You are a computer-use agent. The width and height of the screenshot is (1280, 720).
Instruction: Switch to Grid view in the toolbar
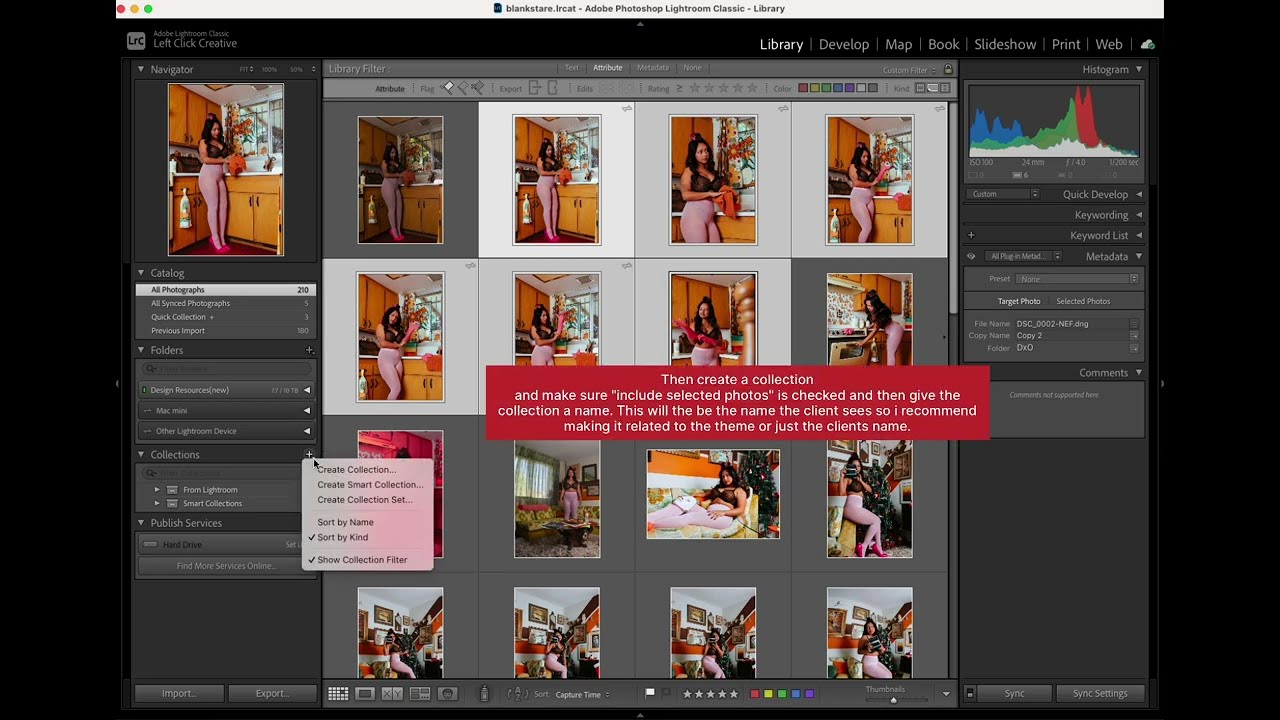pyautogui.click(x=338, y=694)
